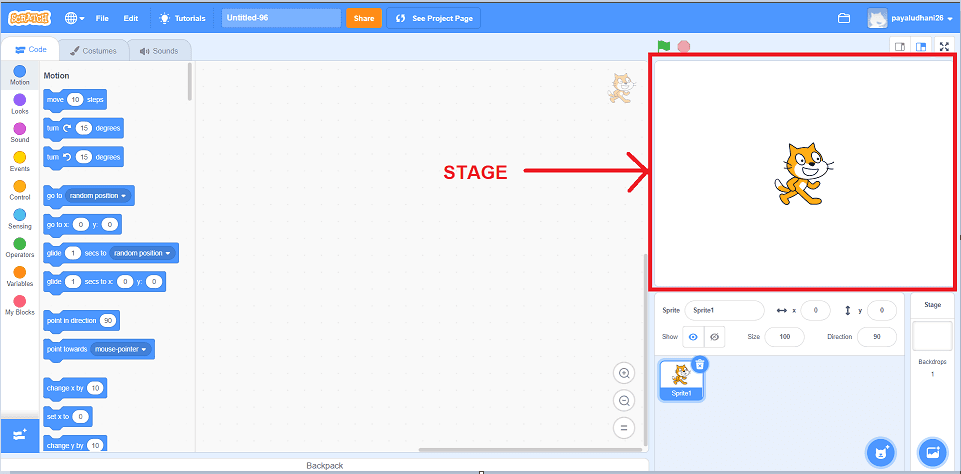Click the sprite x position field
Image resolution: width=961 pixels, height=474 pixels.
tap(816, 310)
